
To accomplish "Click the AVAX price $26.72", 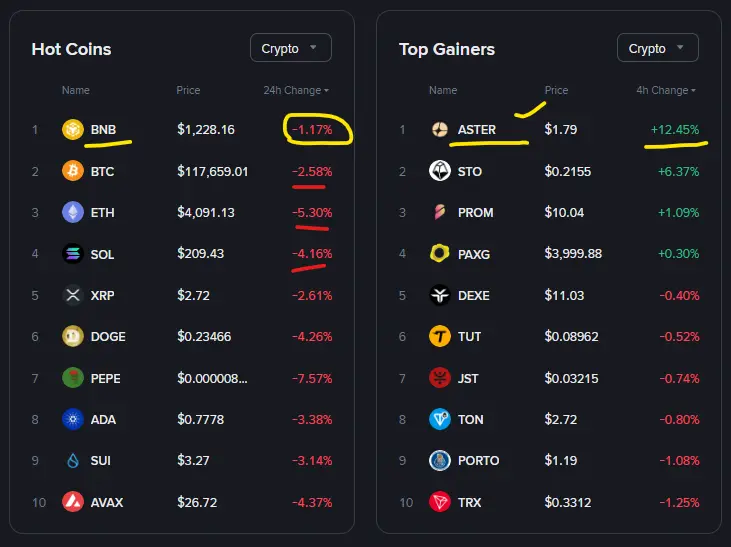I will (198, 502).
